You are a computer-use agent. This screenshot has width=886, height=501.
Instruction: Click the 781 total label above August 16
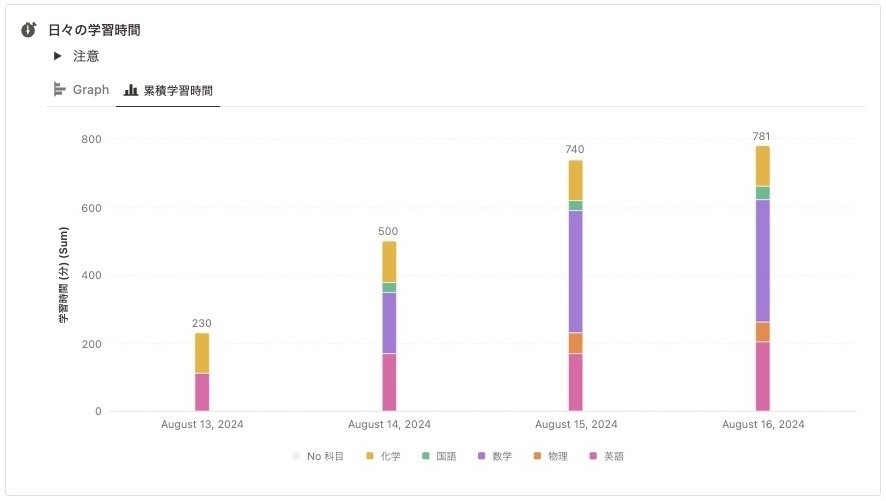[x=762, y=137]
